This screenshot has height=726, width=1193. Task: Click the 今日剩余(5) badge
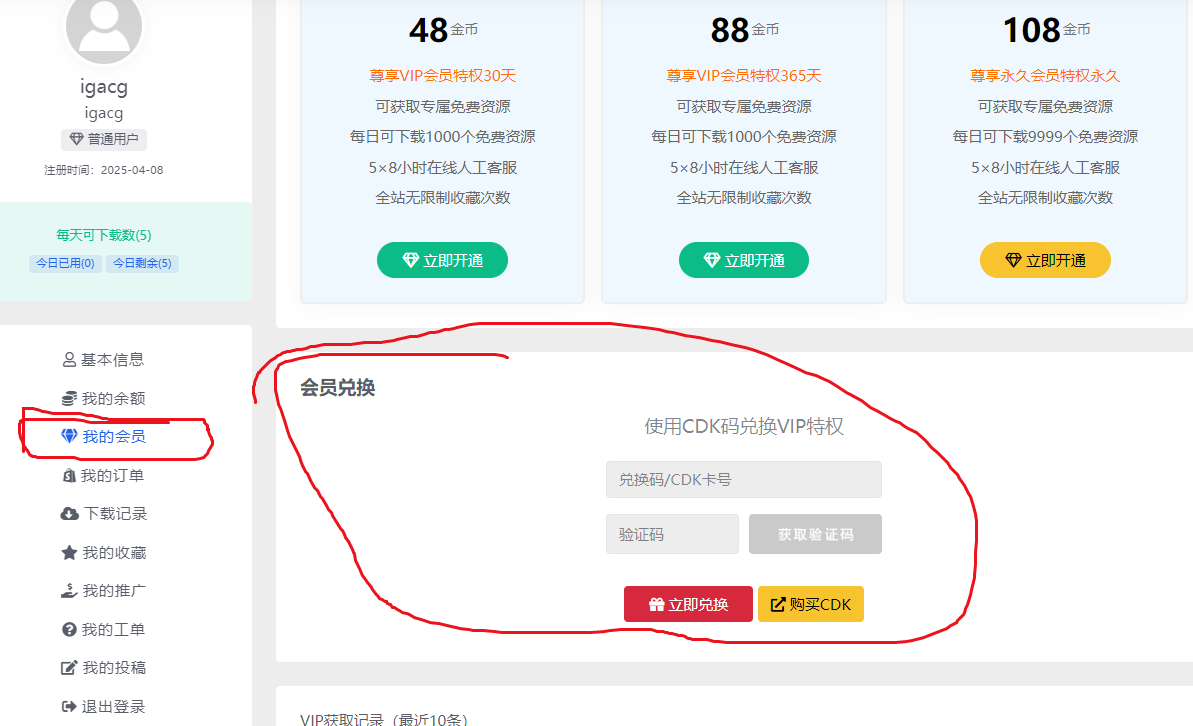(x=142, y=264)
